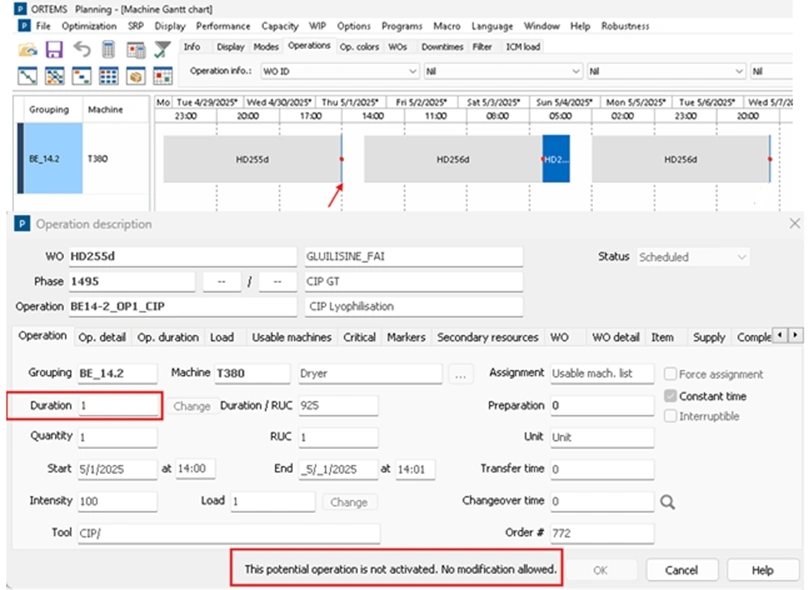Switch to the WO detail tab

pyautogui.click(x=616, y=337)
